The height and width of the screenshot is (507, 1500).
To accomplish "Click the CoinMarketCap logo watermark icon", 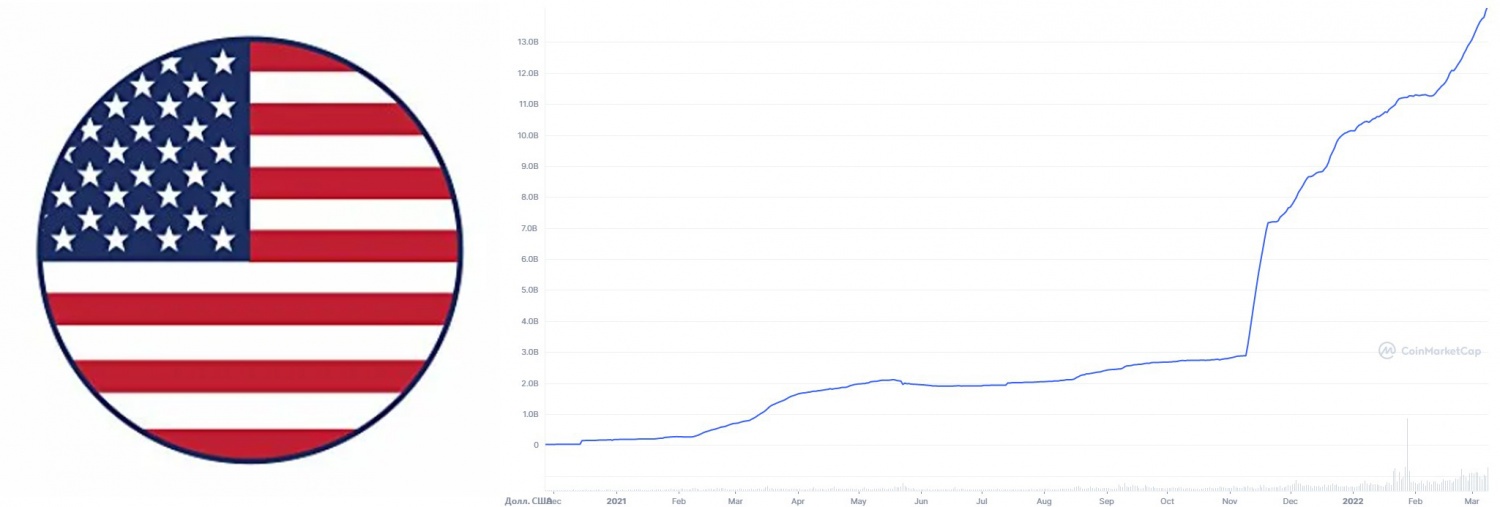I will [1387, 351].
